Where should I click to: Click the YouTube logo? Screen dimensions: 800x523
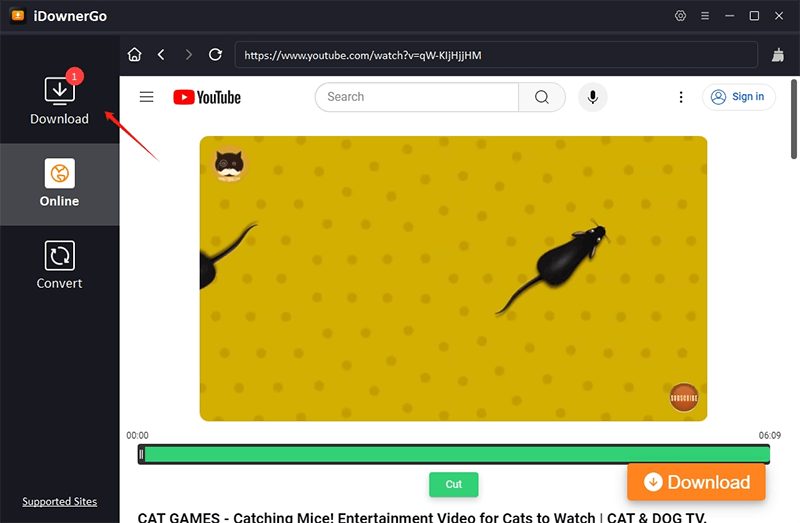coord(207,97)
